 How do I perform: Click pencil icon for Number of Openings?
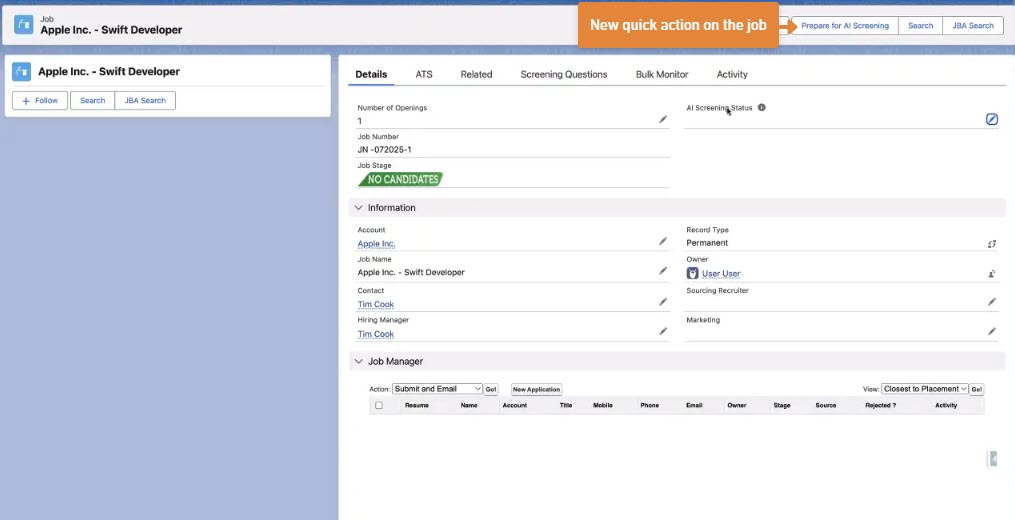(663, 119)
